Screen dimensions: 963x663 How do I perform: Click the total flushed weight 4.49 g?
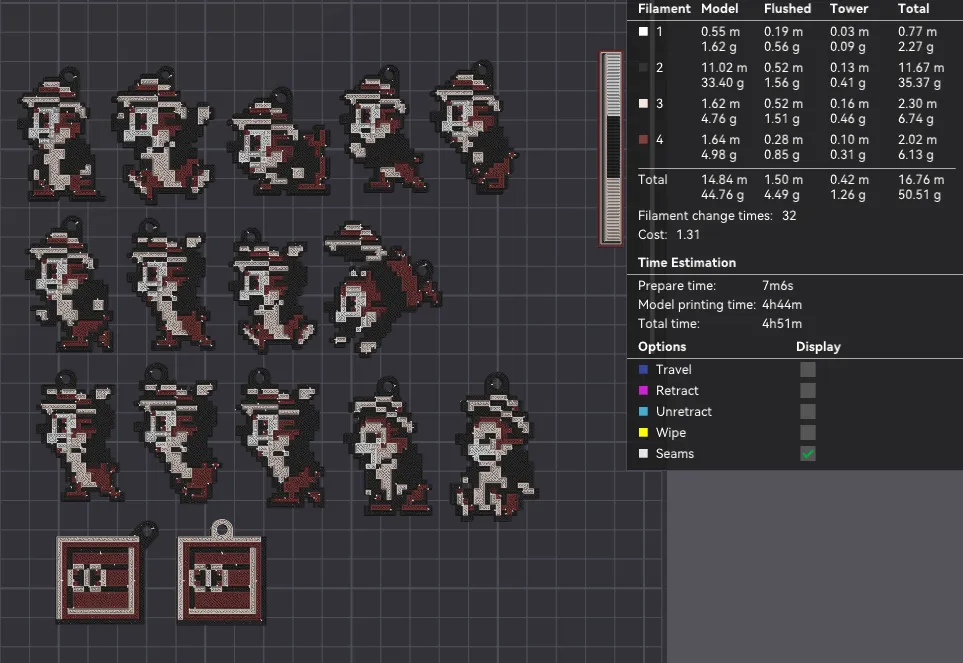782,195
